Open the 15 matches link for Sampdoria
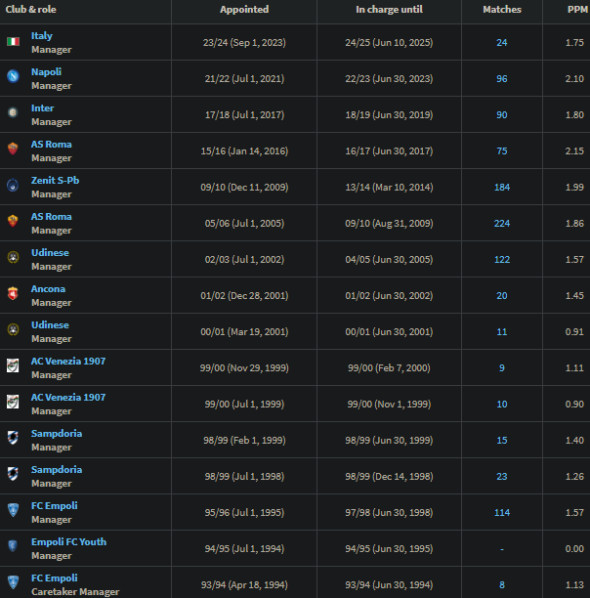590x598 pixels. click(x=502, y=440)
